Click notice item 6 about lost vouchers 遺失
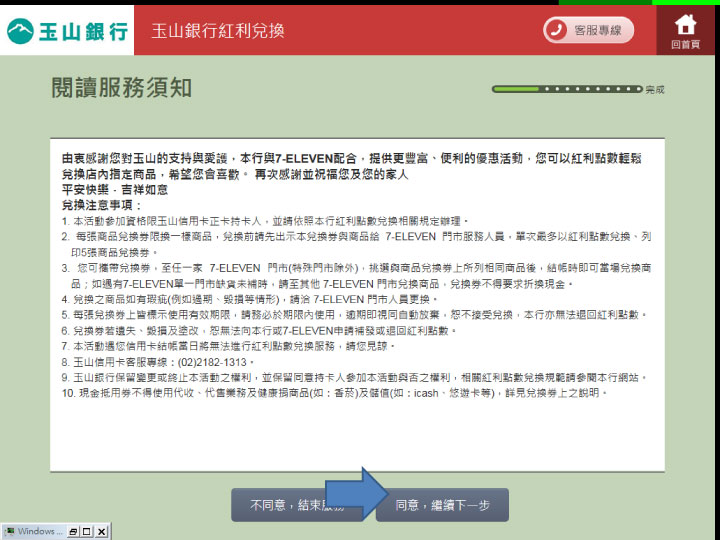Viewport: 720px width, 540px height. pyautogui.click(x=259, y=331)
